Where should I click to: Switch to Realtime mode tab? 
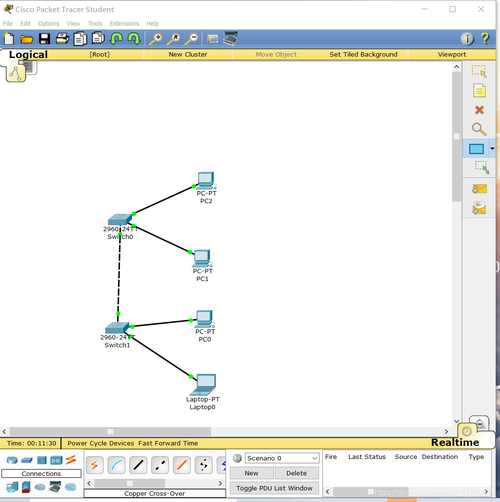(455, 442)
